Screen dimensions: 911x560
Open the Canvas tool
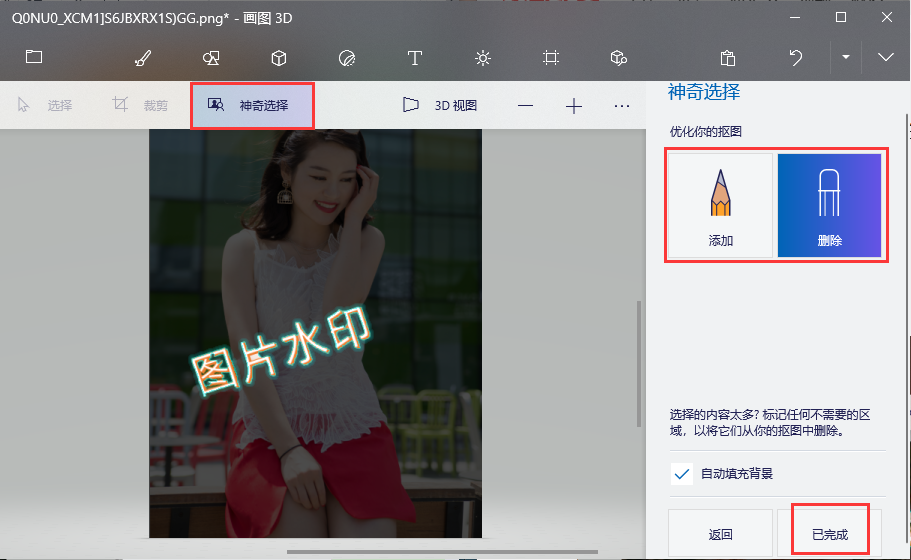click(550, 58)
